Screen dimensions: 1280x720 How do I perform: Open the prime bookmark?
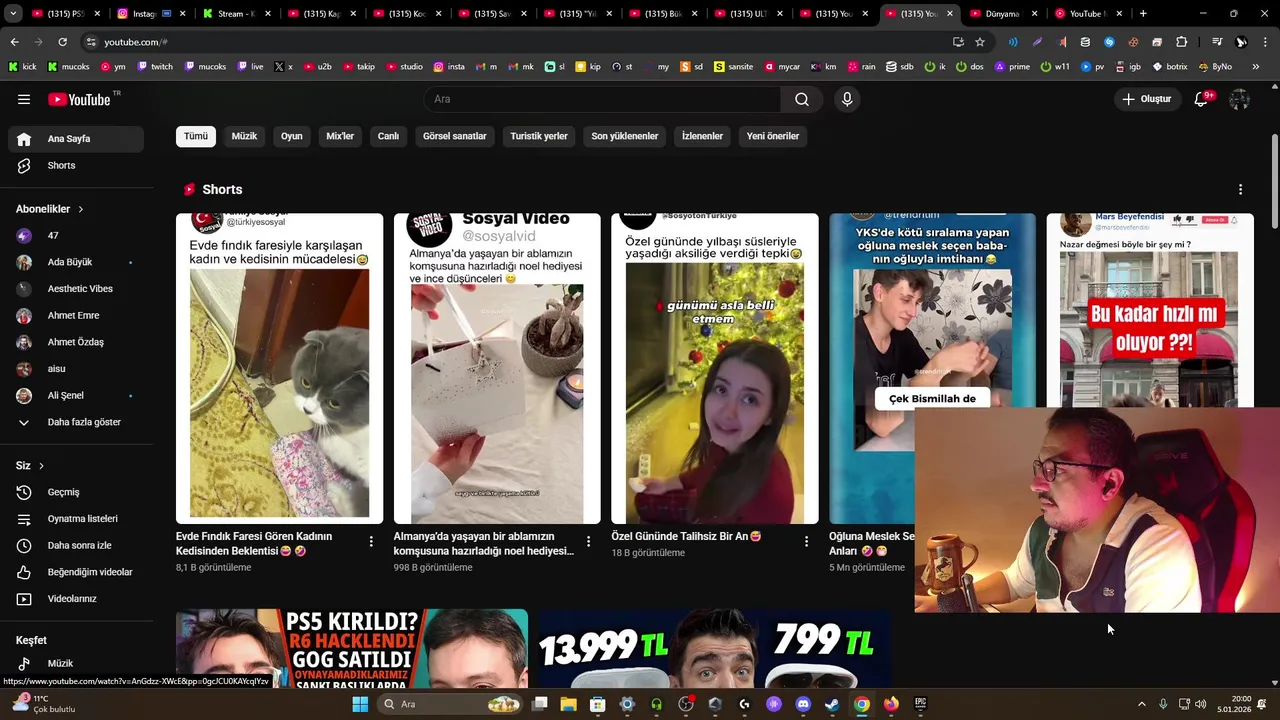(x=1012, y=67)
